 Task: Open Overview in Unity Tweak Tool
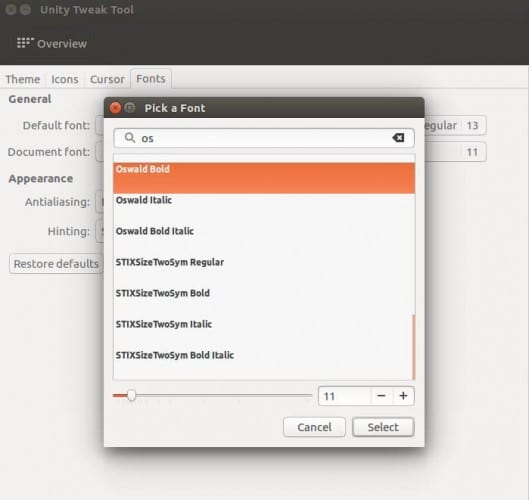point(52,44)
